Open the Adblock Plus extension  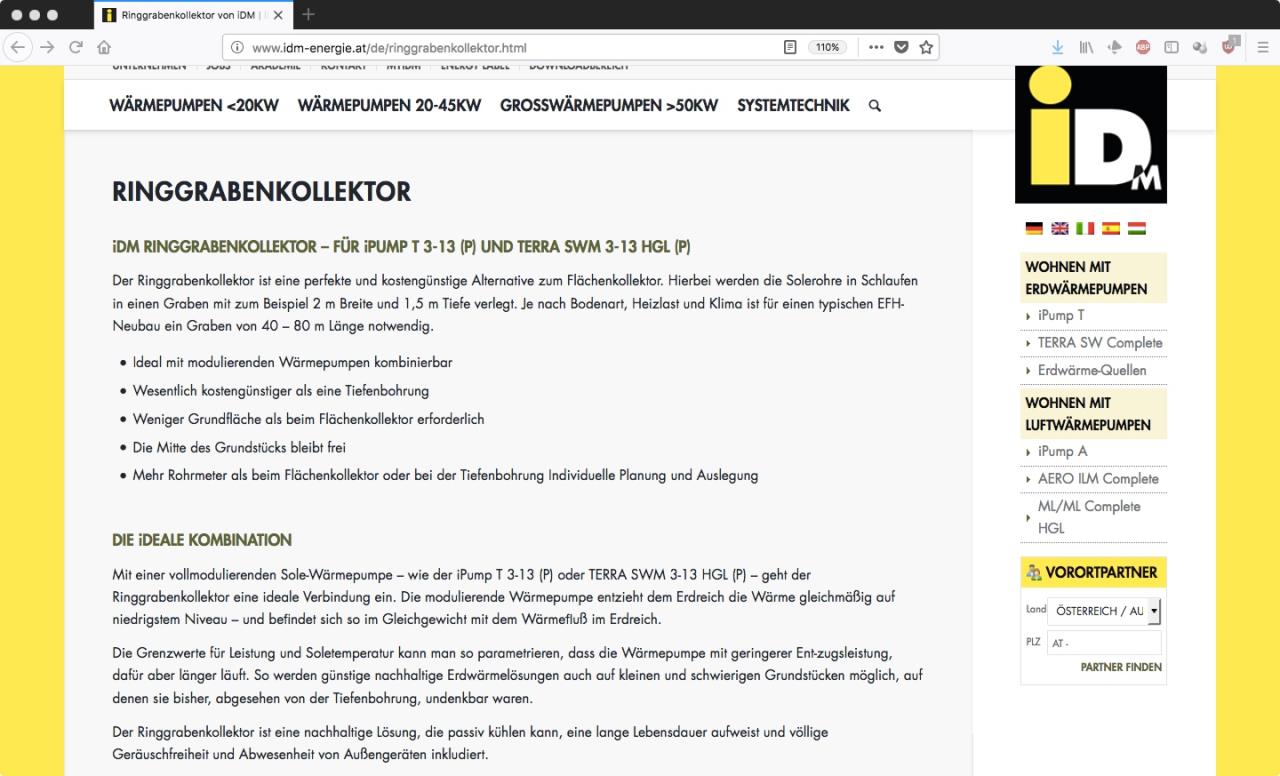coord(1143,47)
